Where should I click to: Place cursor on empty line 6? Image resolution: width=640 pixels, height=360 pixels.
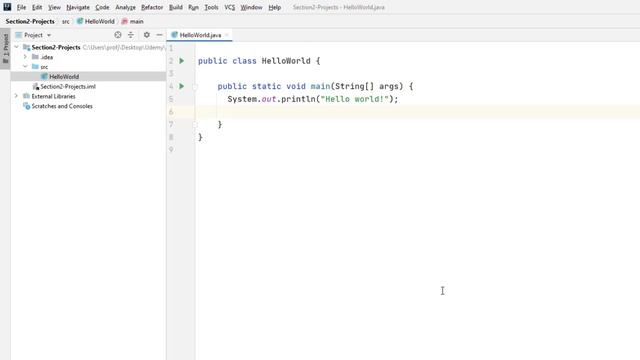pos(417,112)
